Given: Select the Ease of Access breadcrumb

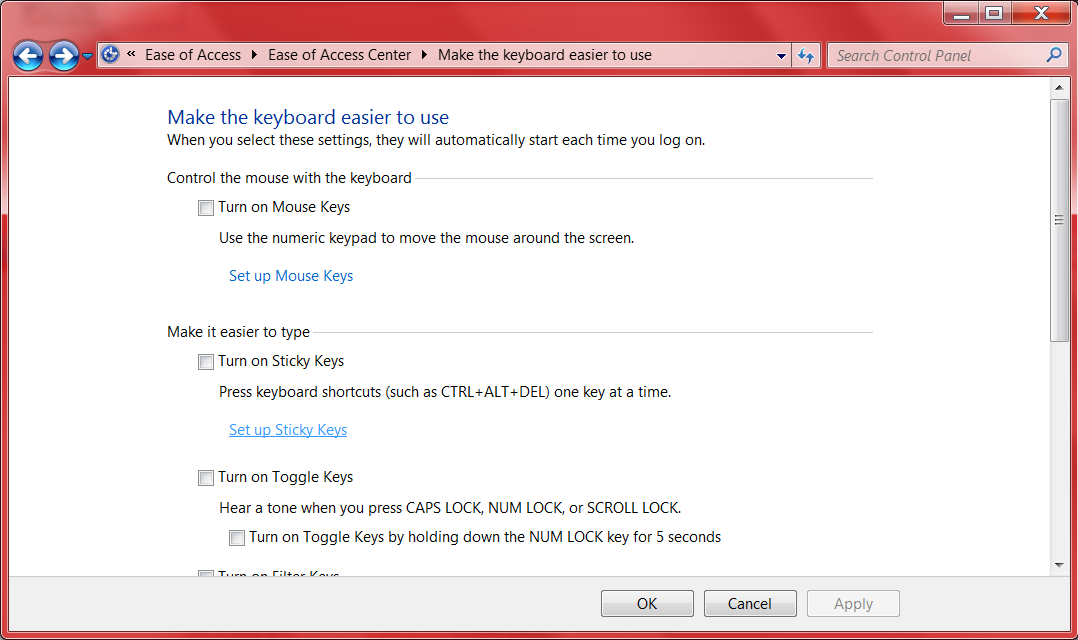Looking at the screenshot, I should point(193,55).
